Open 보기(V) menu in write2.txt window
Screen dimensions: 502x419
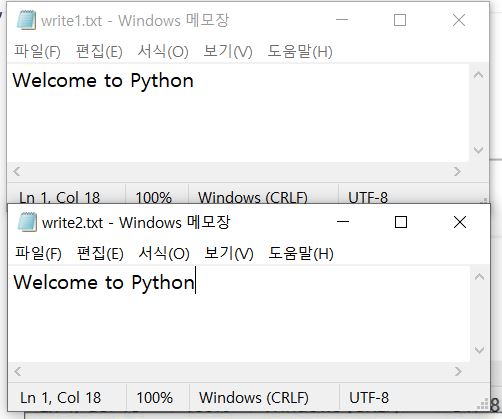click(229, 253)
